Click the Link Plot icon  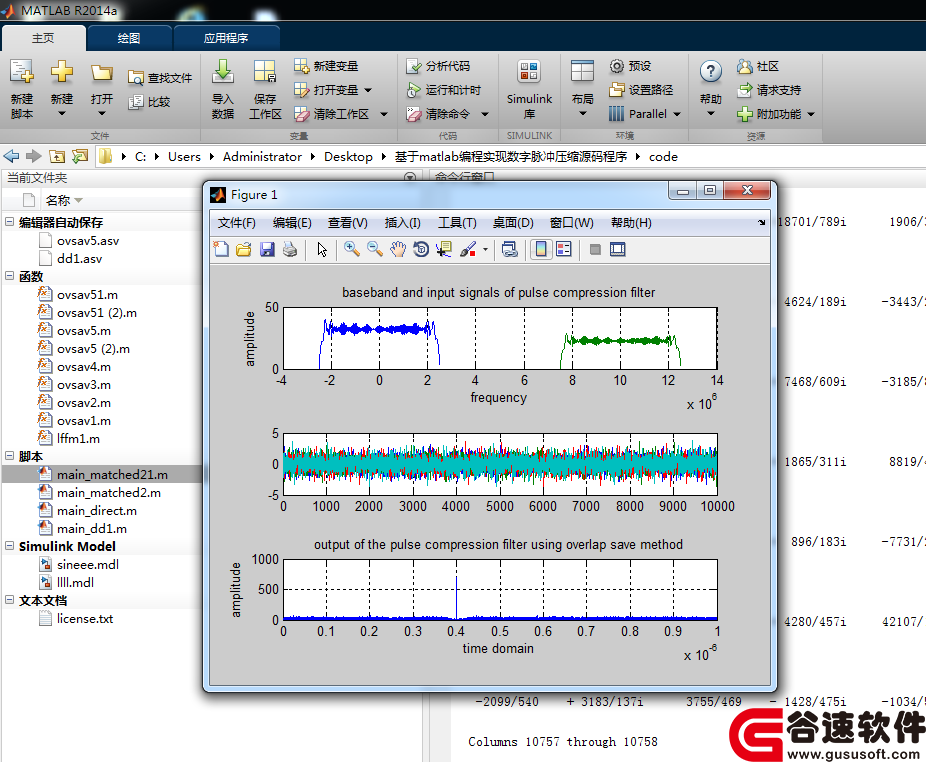tap(510, 249)
